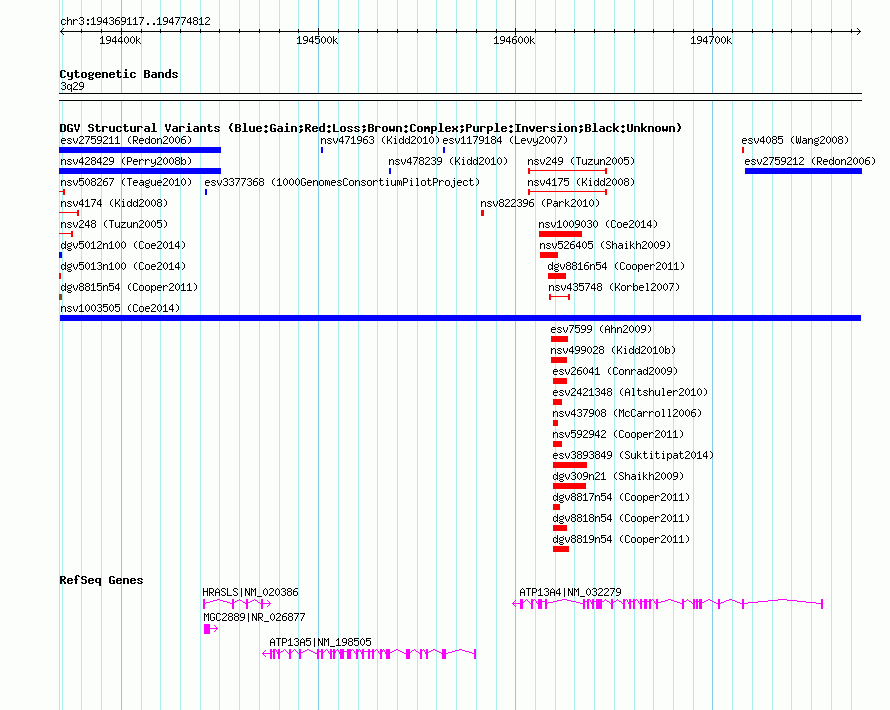Open HRASLS|NM_020386 gene label
The height and width of the screenshot is (710, 890).
(x=250, y=592)
